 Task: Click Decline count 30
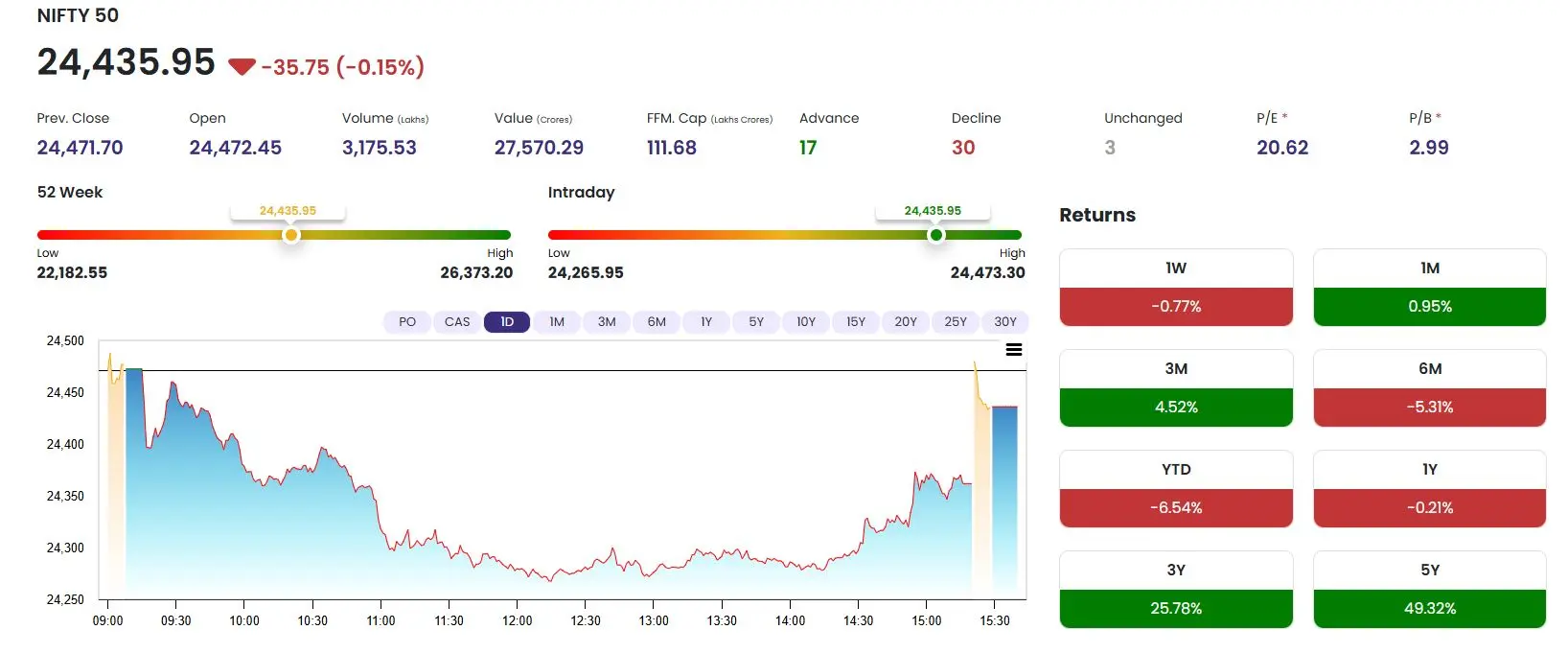(963, 148)
